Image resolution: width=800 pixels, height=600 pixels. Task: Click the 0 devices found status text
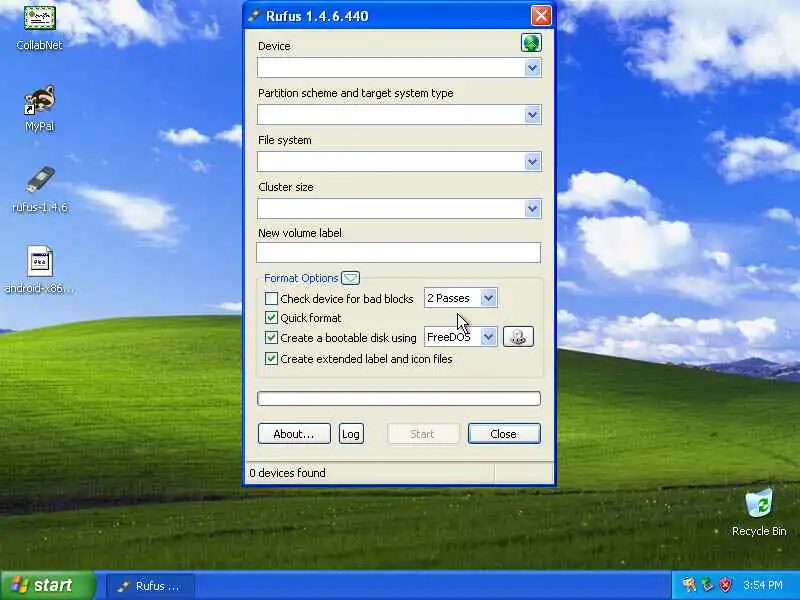287,473
